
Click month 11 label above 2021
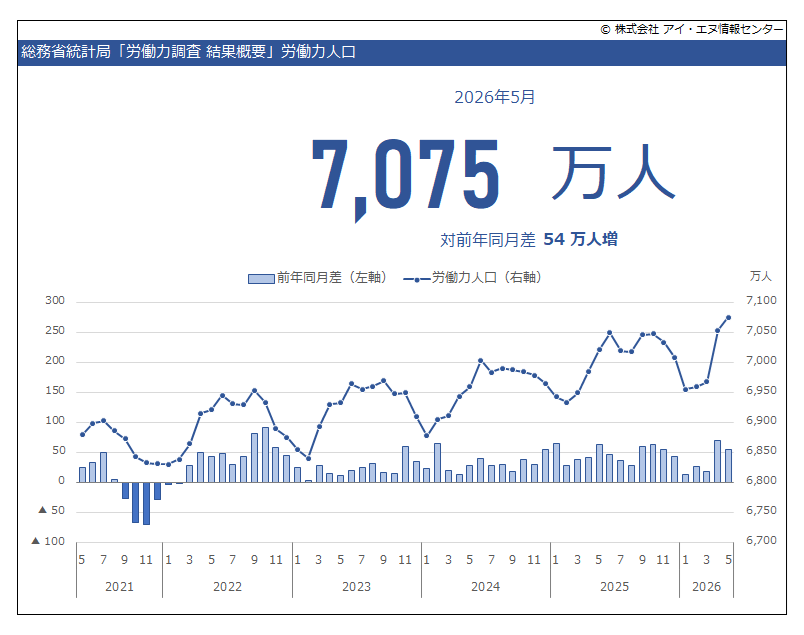146,560
